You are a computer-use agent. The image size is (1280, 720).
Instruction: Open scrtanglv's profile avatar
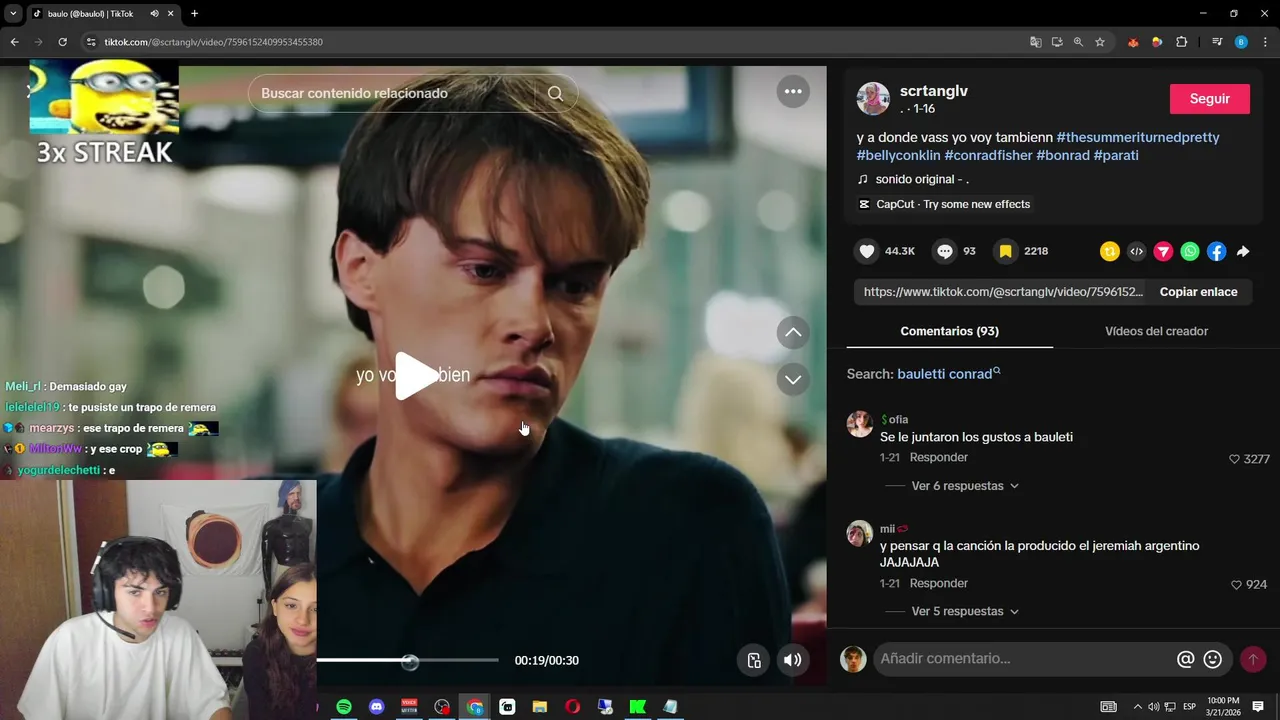pos(873,99)
